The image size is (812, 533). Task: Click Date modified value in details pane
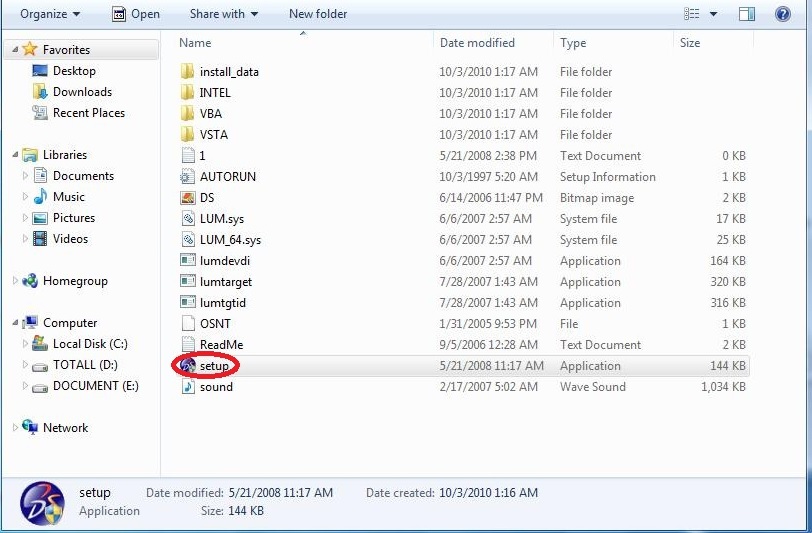[x=281, y=493]
